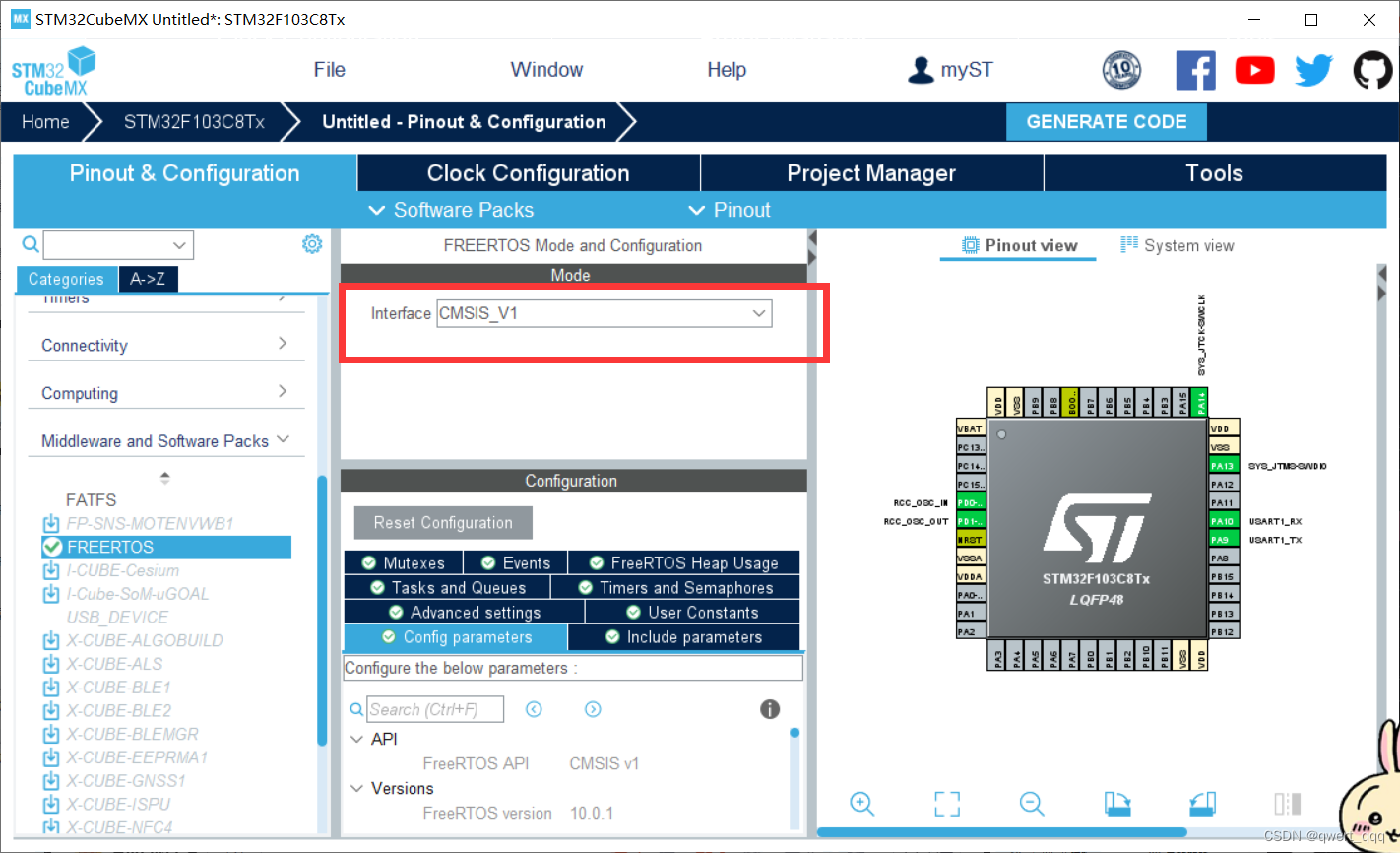Switch to the Clock Configuration tab
This screenshot has height=853, width=1400.
pyautogui.click(x=528, y=173)
